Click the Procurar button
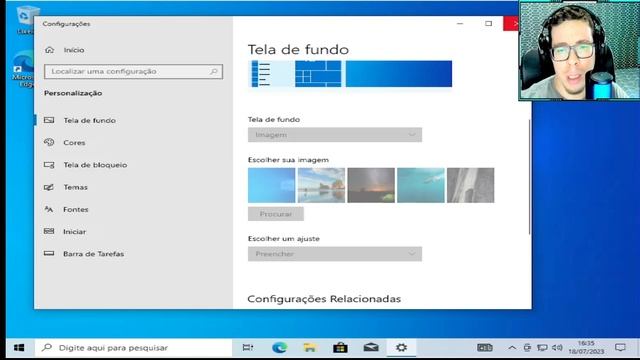640x360 pixels. click(276, 214)
